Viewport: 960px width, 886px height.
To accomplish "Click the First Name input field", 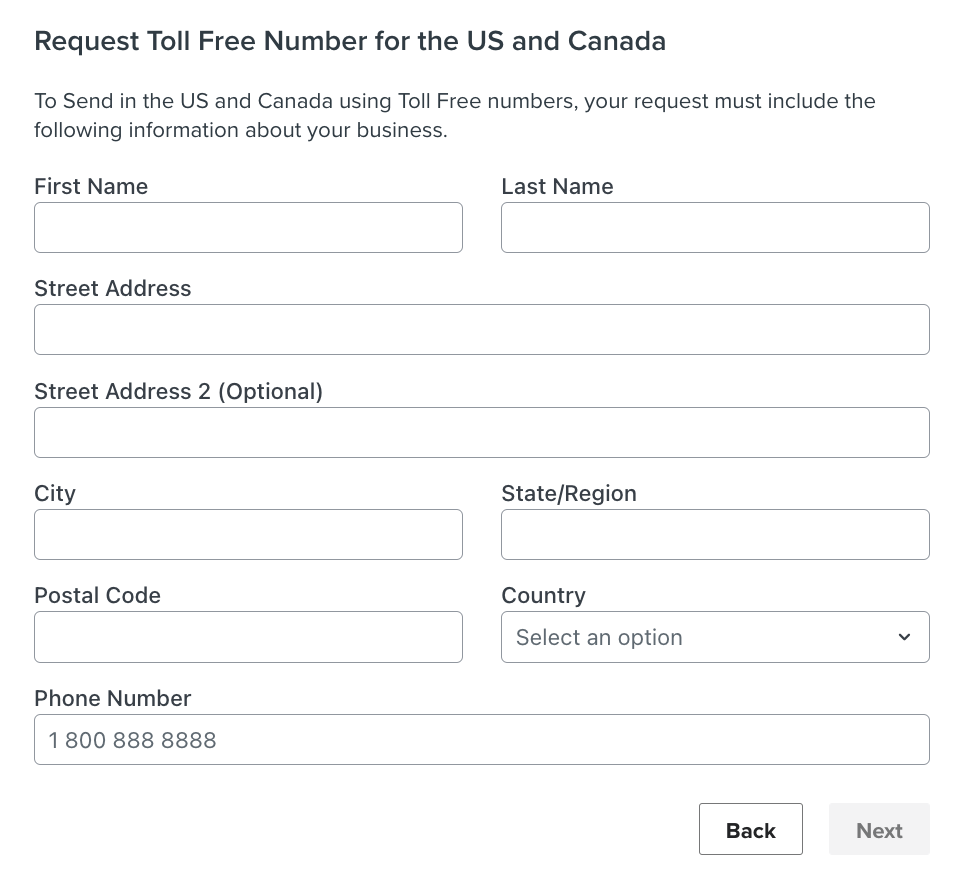I will [x=248, y=228].
